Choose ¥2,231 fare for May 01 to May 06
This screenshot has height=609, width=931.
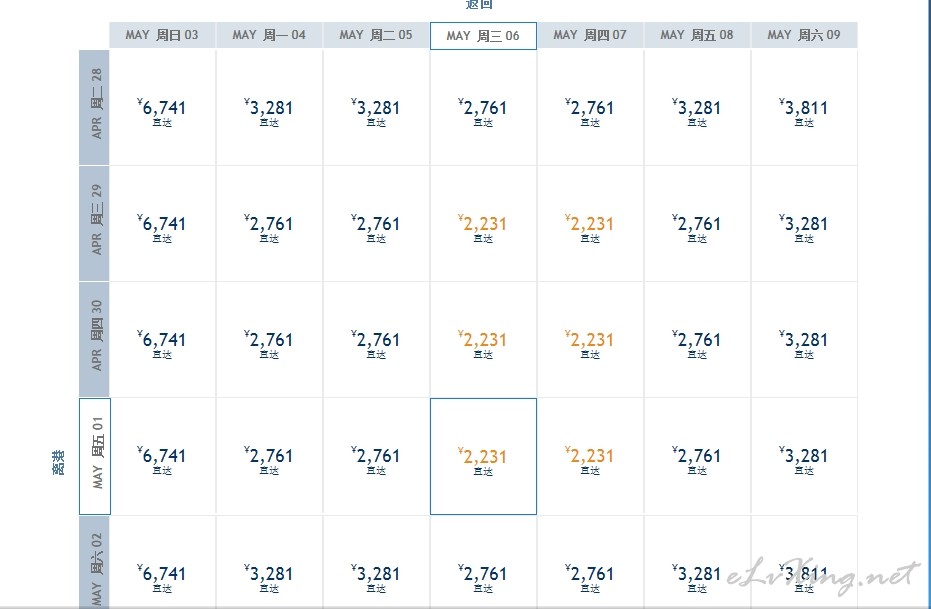coord(483,456)
